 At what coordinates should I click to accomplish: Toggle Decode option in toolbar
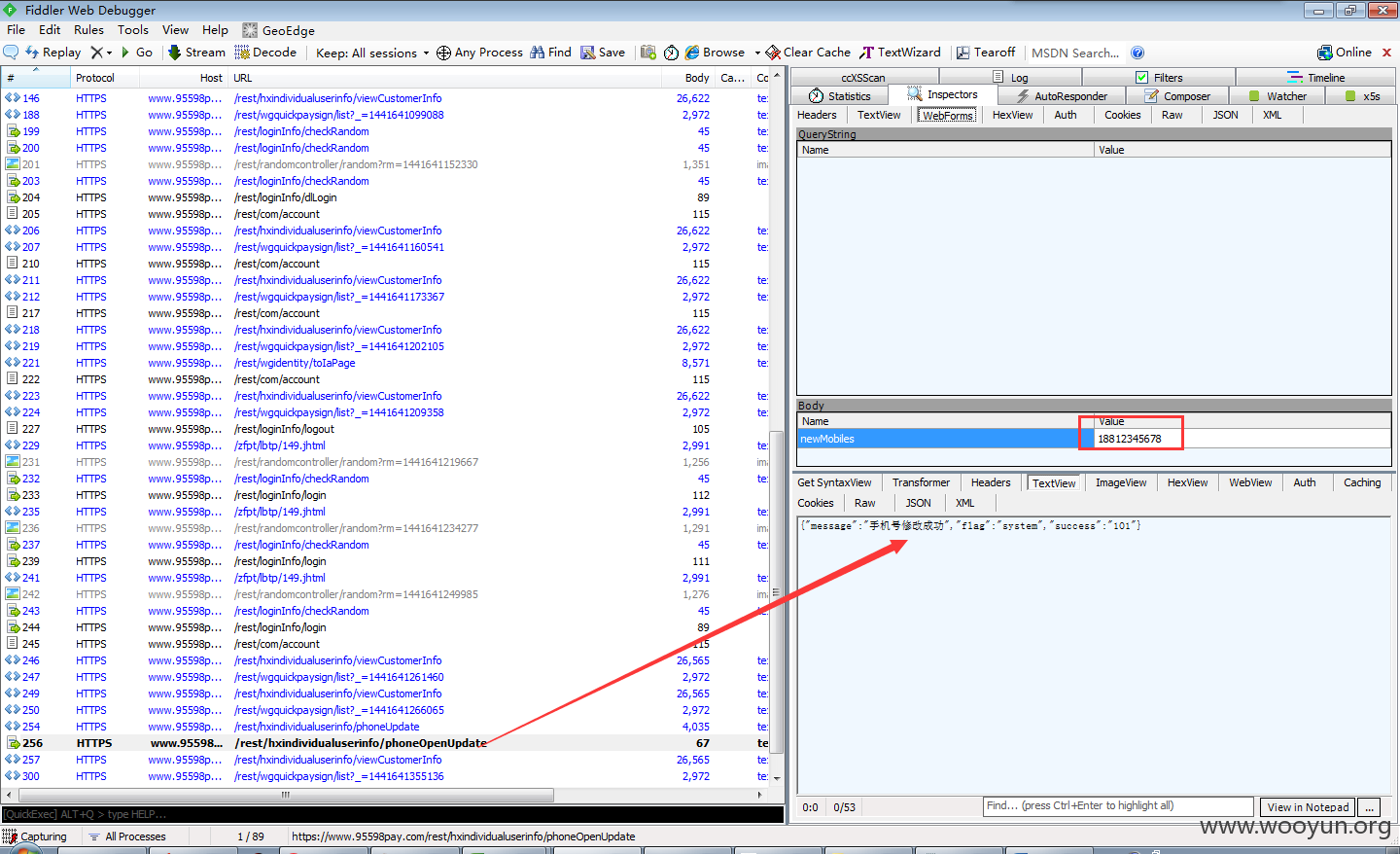tap(265, 53)
